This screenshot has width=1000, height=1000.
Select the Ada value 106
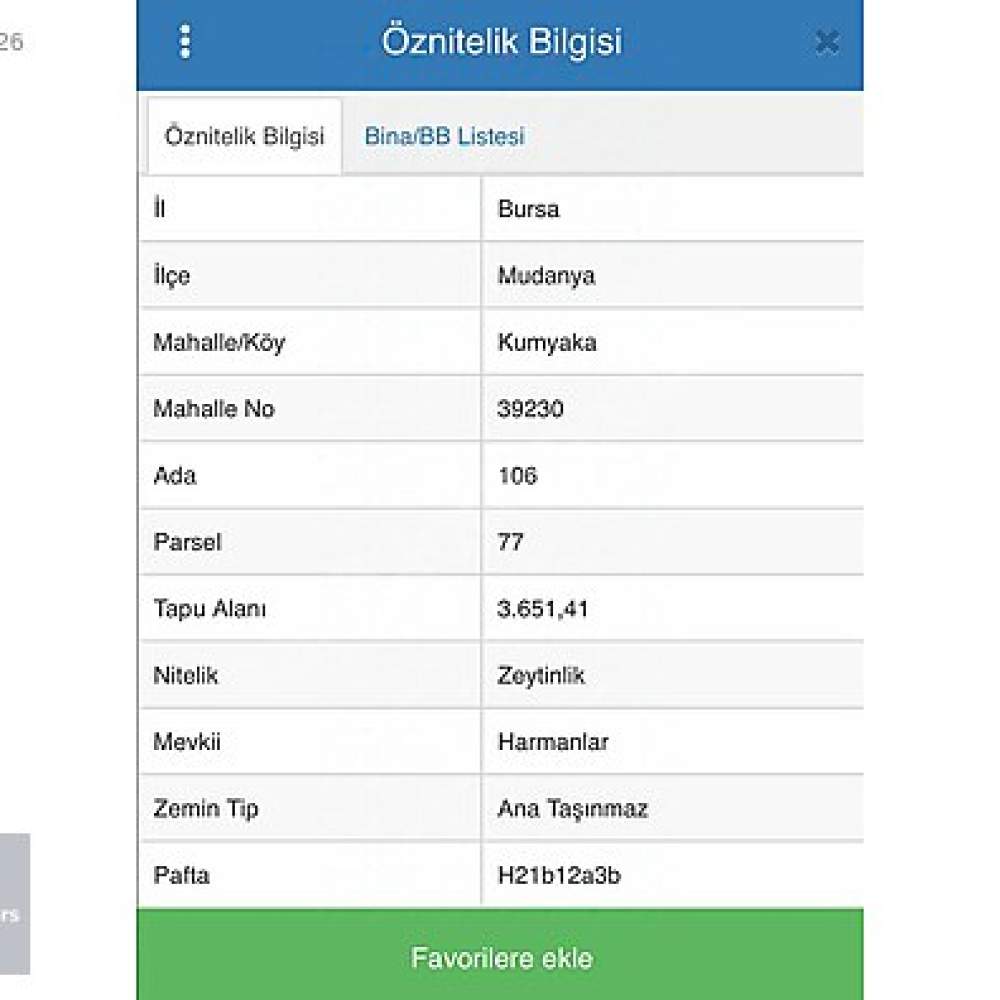pos(517,475)
